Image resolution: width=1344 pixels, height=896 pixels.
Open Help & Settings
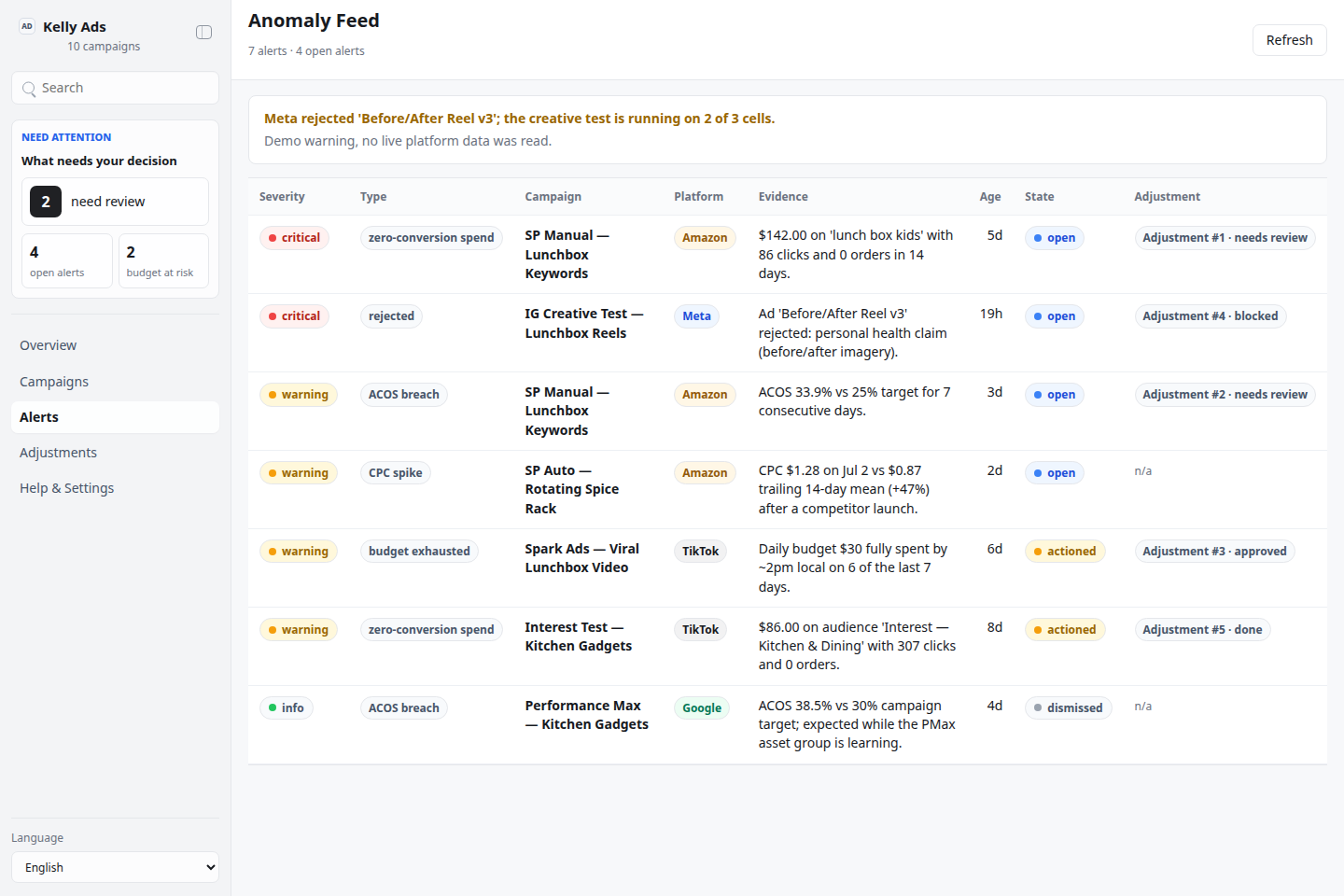coord(115,488)
